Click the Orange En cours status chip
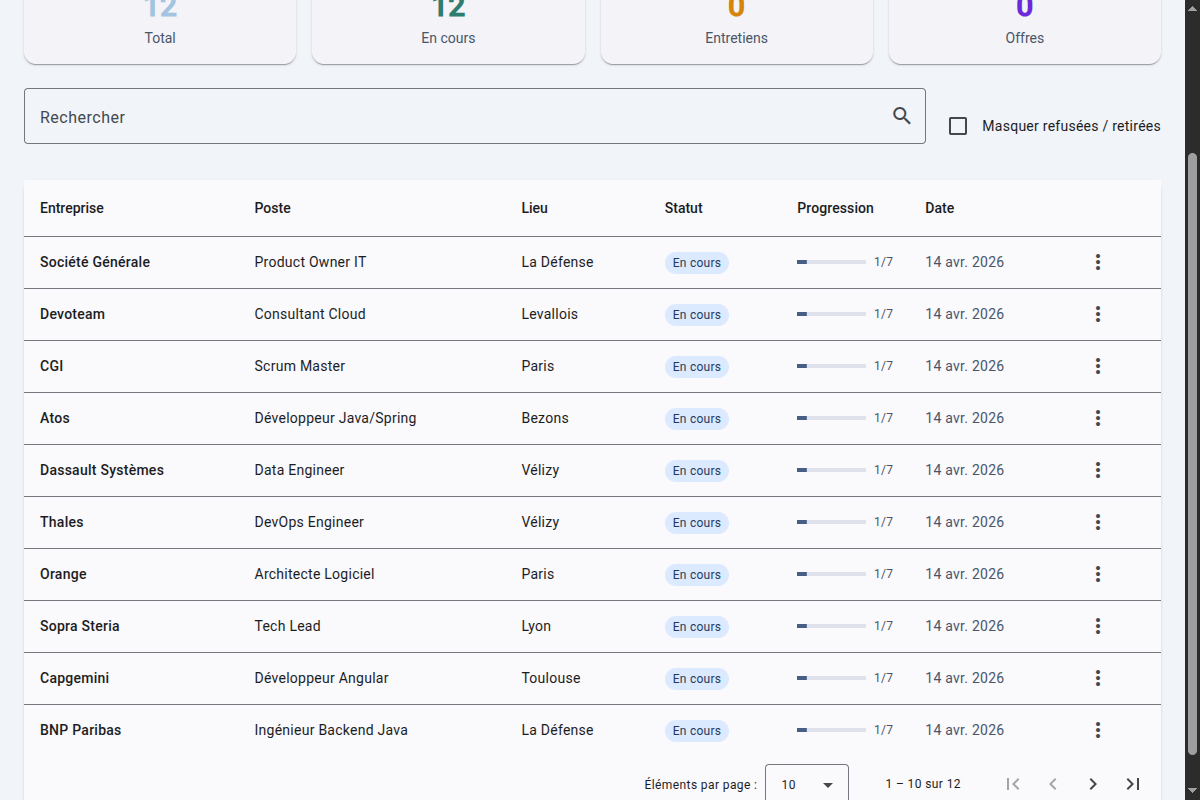The width and height of the screenshot is (1200, 800). click(x=696, y=574)
